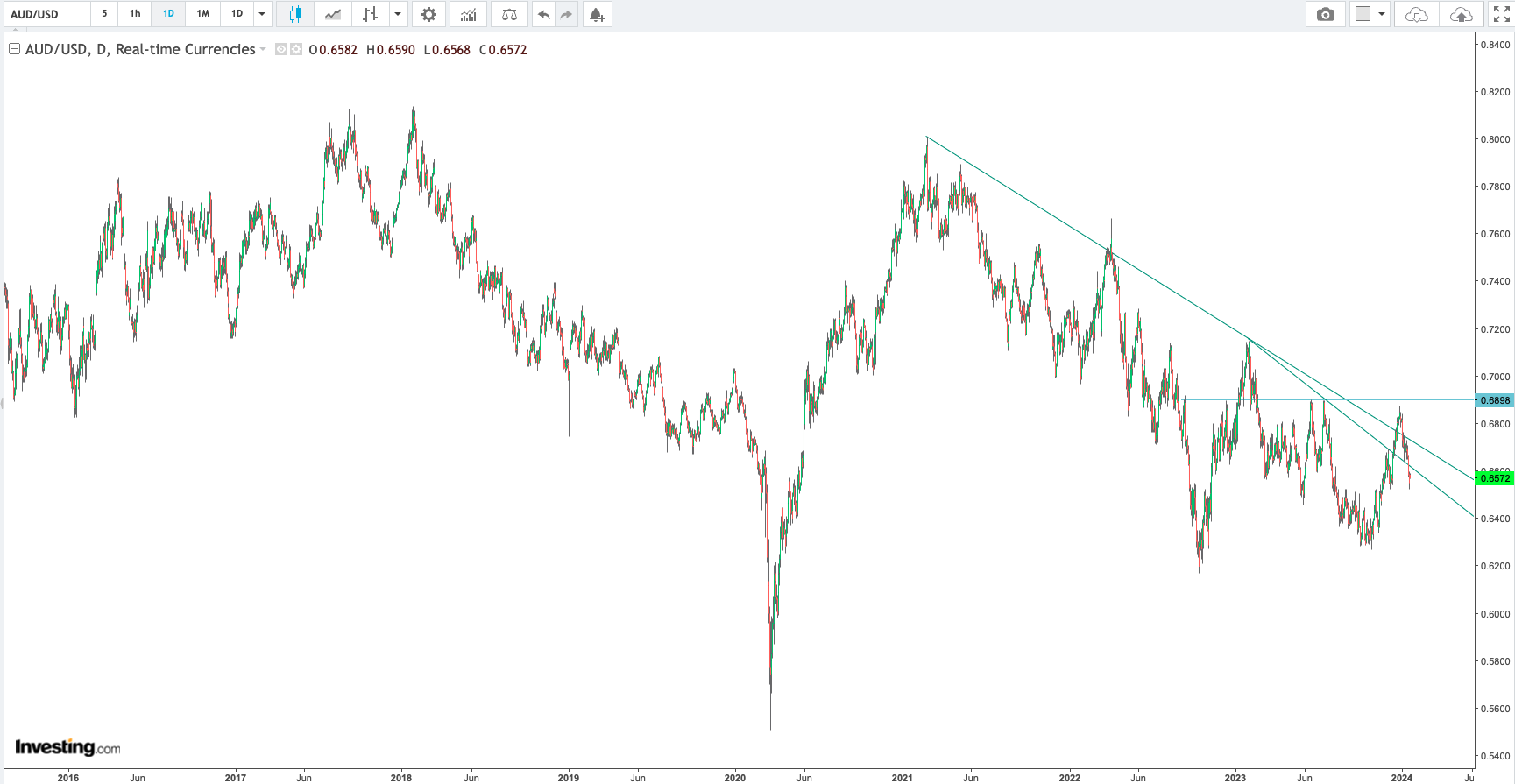Viewport: 1515px width, 784px height.
Task: Select the highlighted blue 1D timeframe
Action: pos(168,14)
